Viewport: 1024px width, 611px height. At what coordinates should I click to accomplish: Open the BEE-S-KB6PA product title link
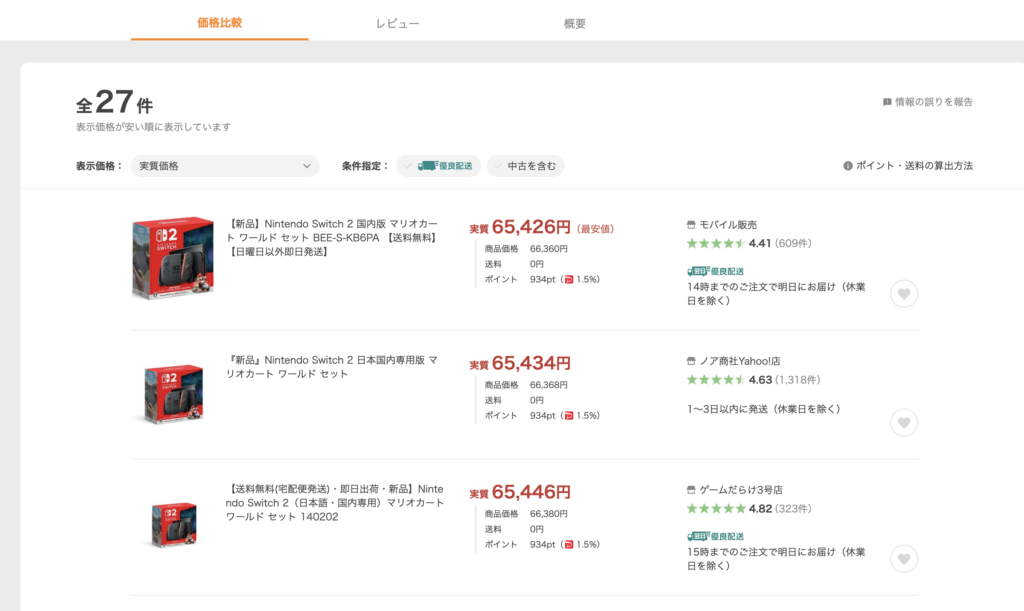pyautogui.click(x=332, y=238)
